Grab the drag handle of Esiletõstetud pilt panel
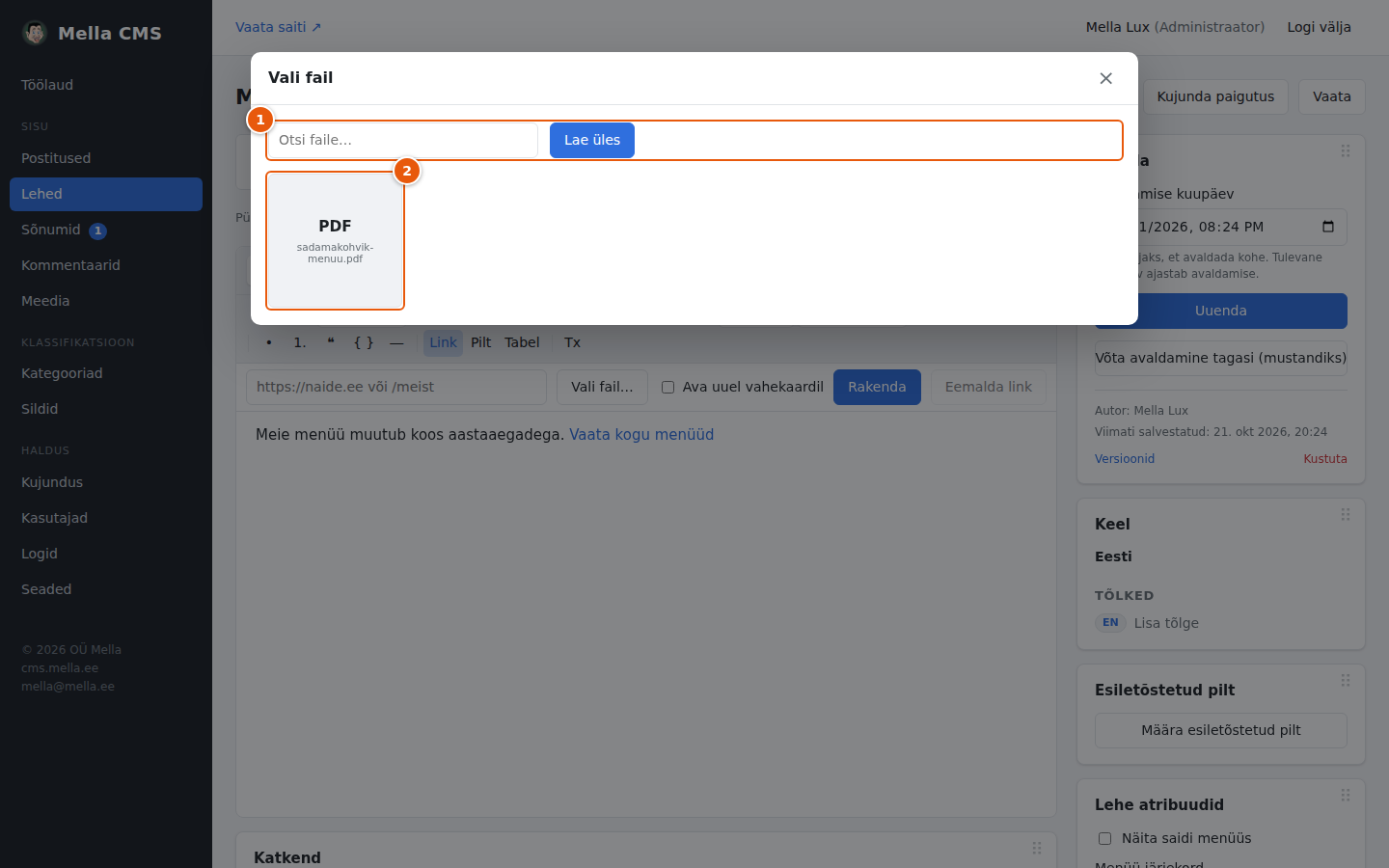 (1346, 681)
